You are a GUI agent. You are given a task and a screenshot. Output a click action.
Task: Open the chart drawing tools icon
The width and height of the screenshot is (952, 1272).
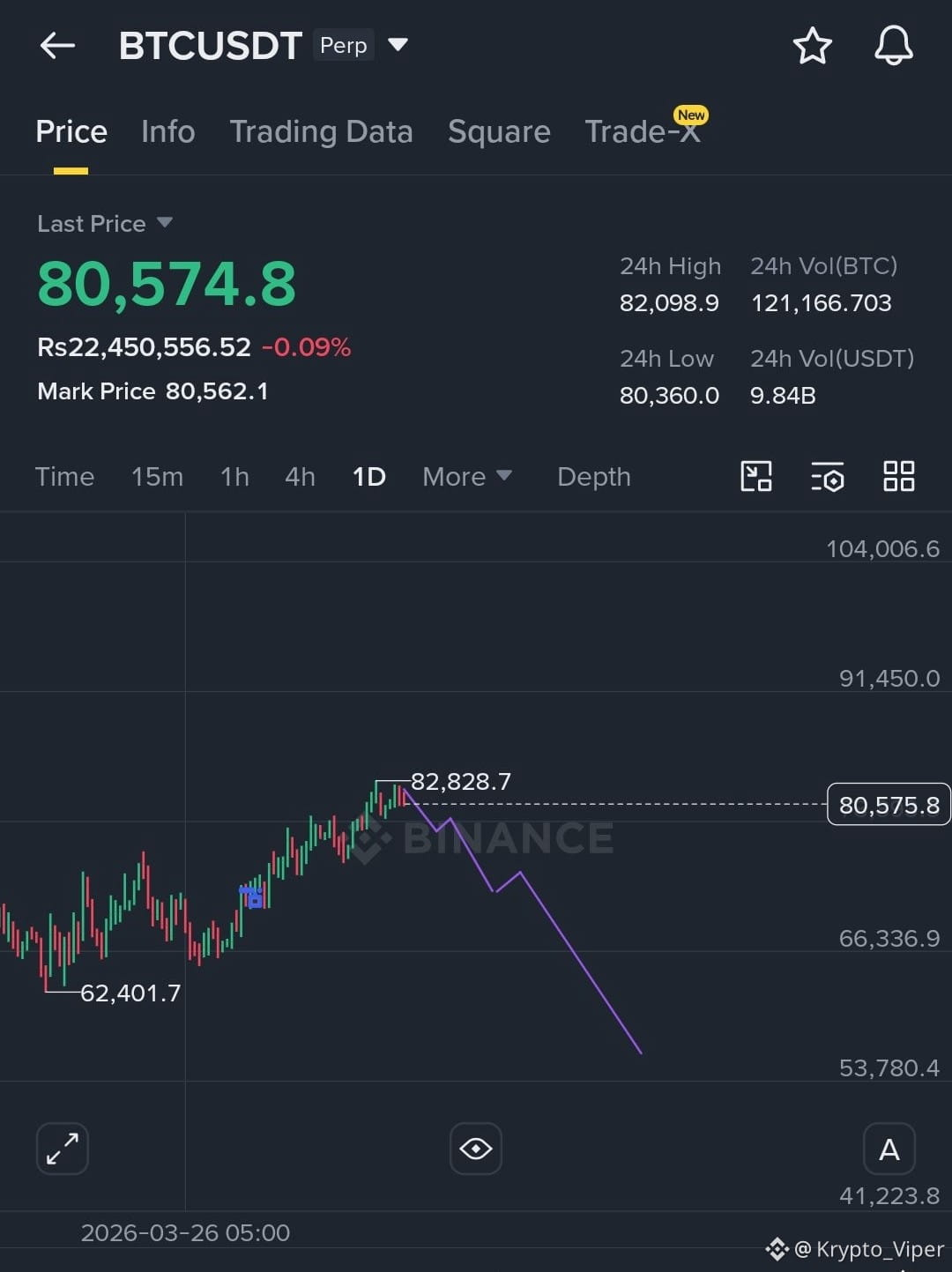756,477
